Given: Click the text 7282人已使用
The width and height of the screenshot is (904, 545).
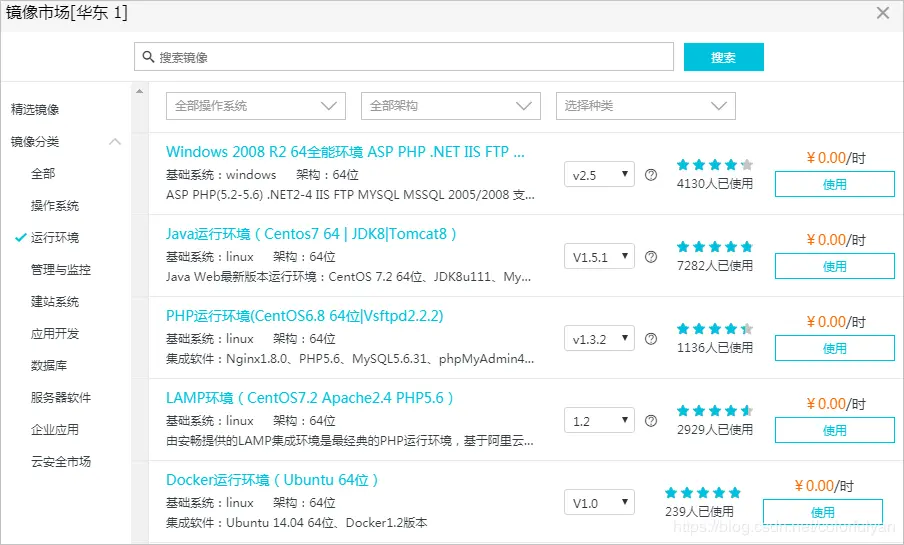Looking at the screenshot, I should (715, 266).
